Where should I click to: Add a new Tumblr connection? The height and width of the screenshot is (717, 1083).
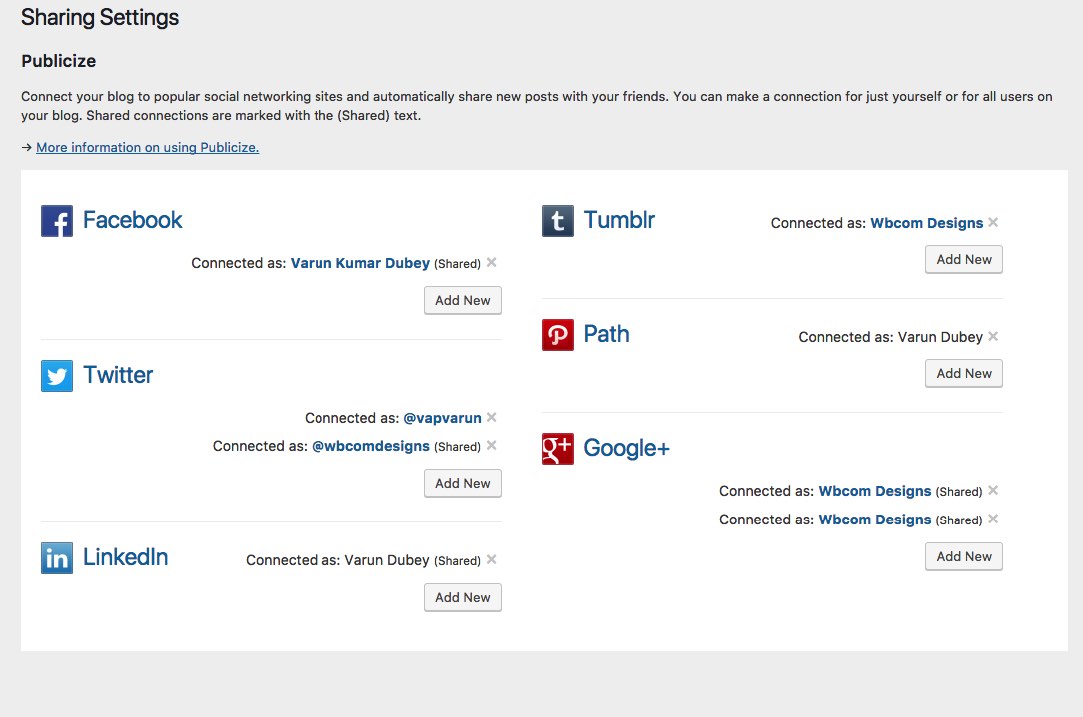click(x=964, y=260)
